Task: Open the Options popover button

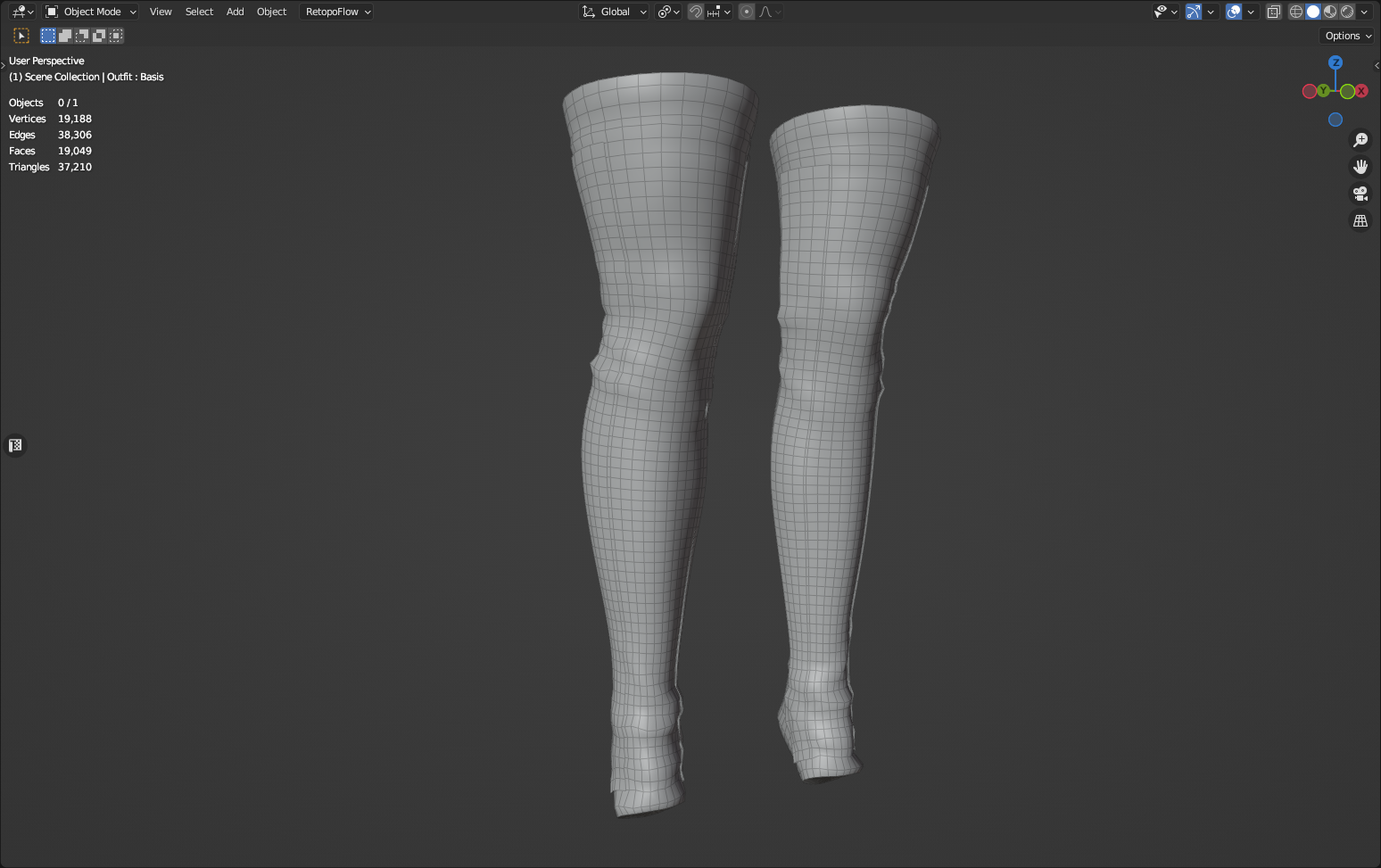Action: (1347, 36)
